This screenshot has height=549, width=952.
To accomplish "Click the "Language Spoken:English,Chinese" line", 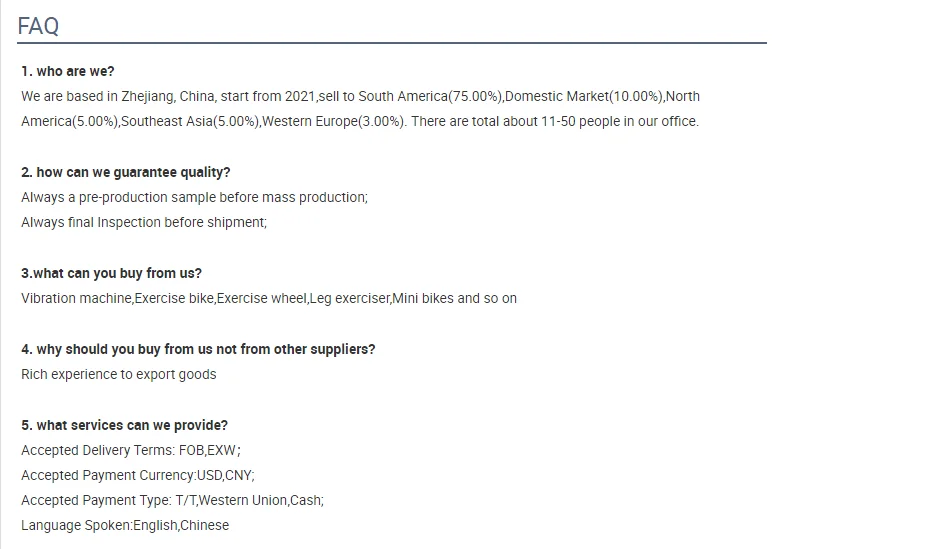I will click(x=125, y=525).
